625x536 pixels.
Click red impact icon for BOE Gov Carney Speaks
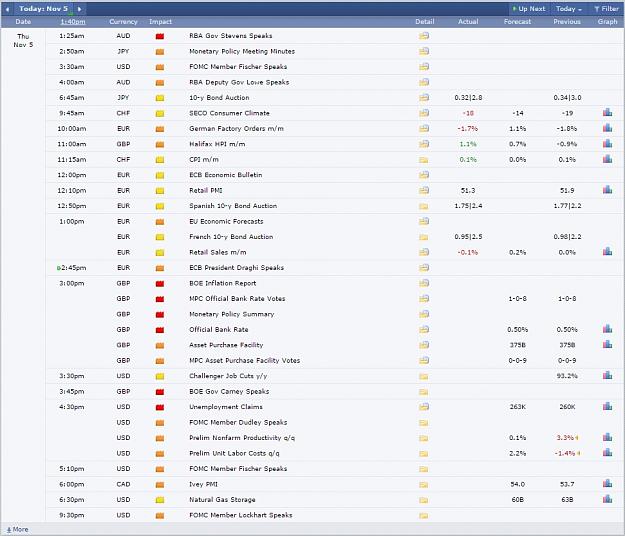tap(160, 392)
